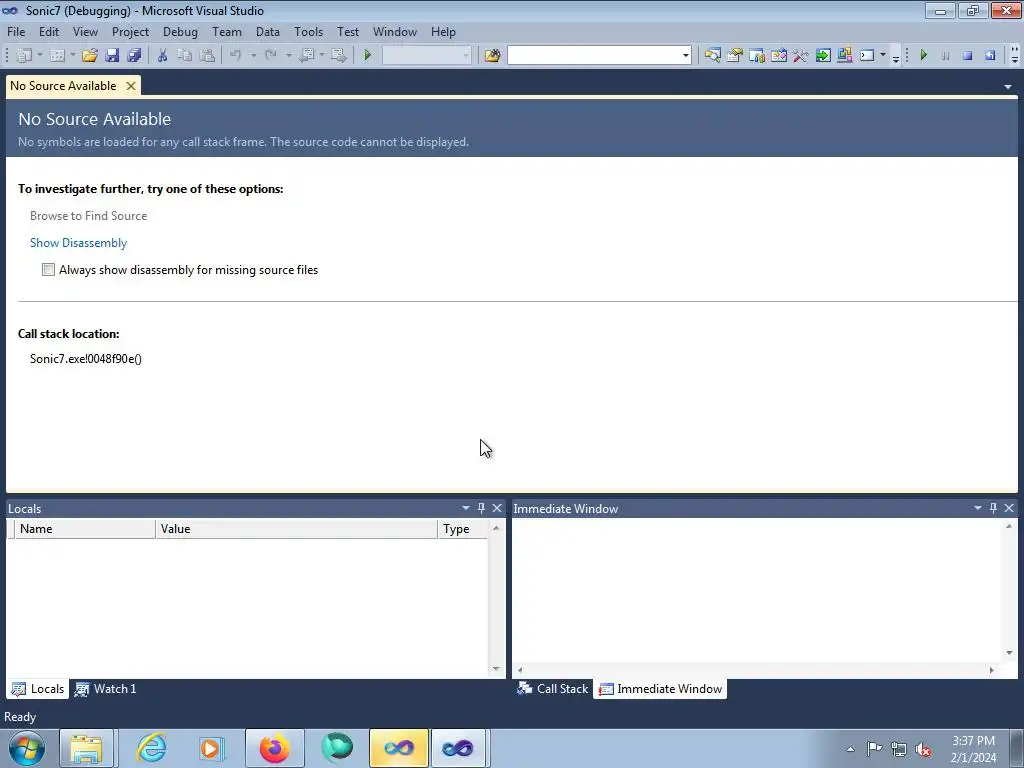Click the Locals scrollbar down arrow
The height and width of the screenshot is (768, 1024).
click(496, 669)
